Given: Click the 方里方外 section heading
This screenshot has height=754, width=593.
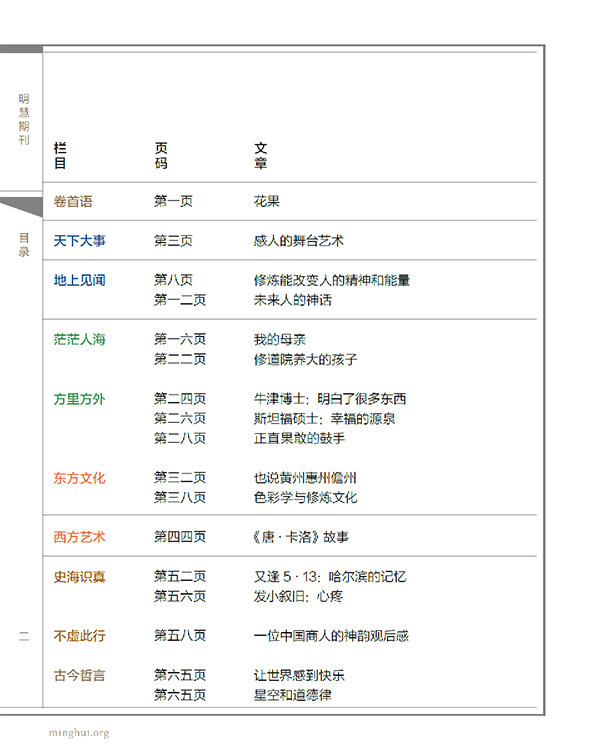Looking at the screenshot, I should pos(79,399).
